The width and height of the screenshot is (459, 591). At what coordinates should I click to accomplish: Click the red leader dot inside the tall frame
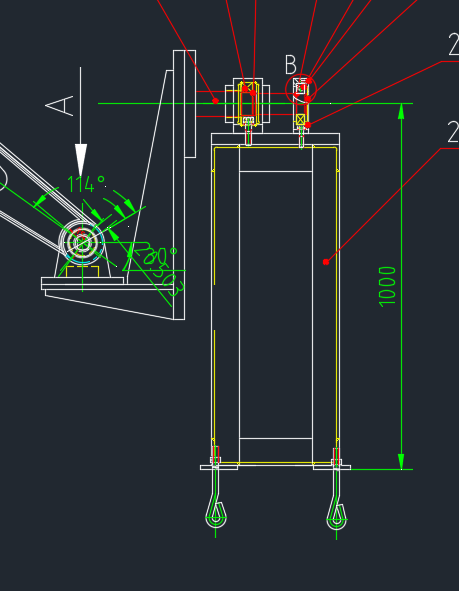click(326, 262)
